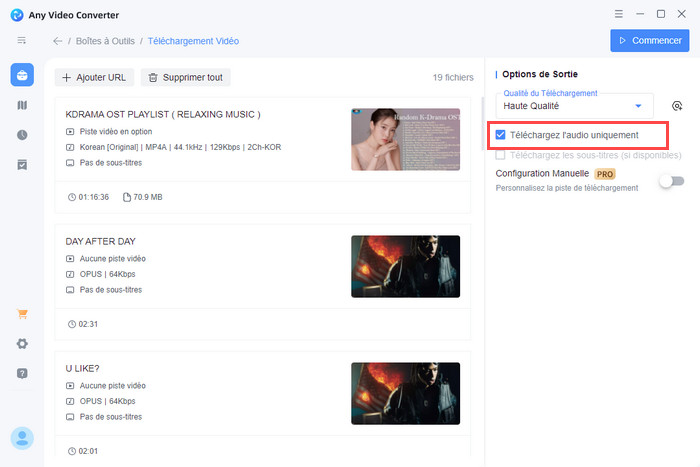Click Supprimer tout button
This screenshot has width=700, height=467.
click(x=186, y=77)
